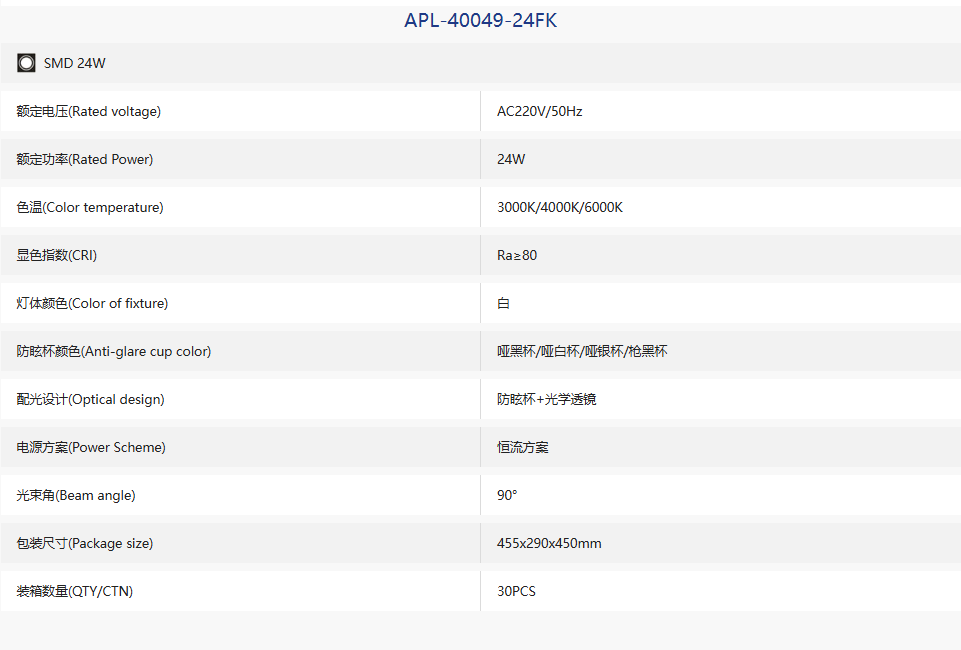Click the 防眩杯+光学透镜 value
Image resolution: width=961 pixels, height=650 pixels.
(547, 399)
